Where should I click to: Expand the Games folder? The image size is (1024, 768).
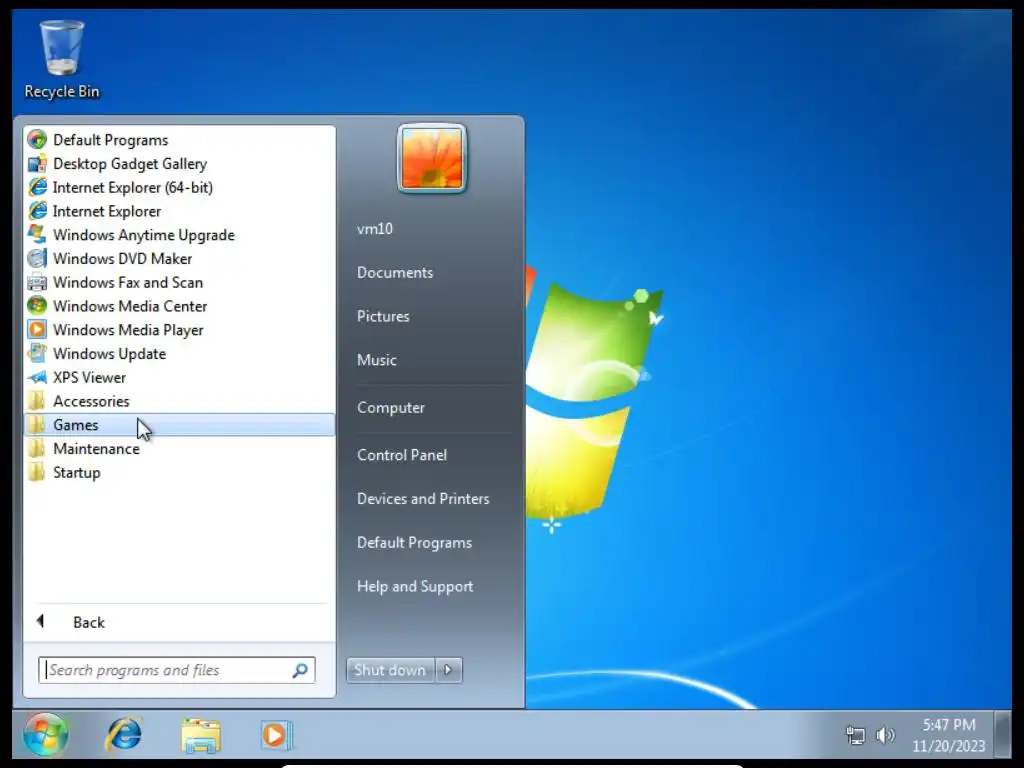pyautogui.click(x=179, y=425)
